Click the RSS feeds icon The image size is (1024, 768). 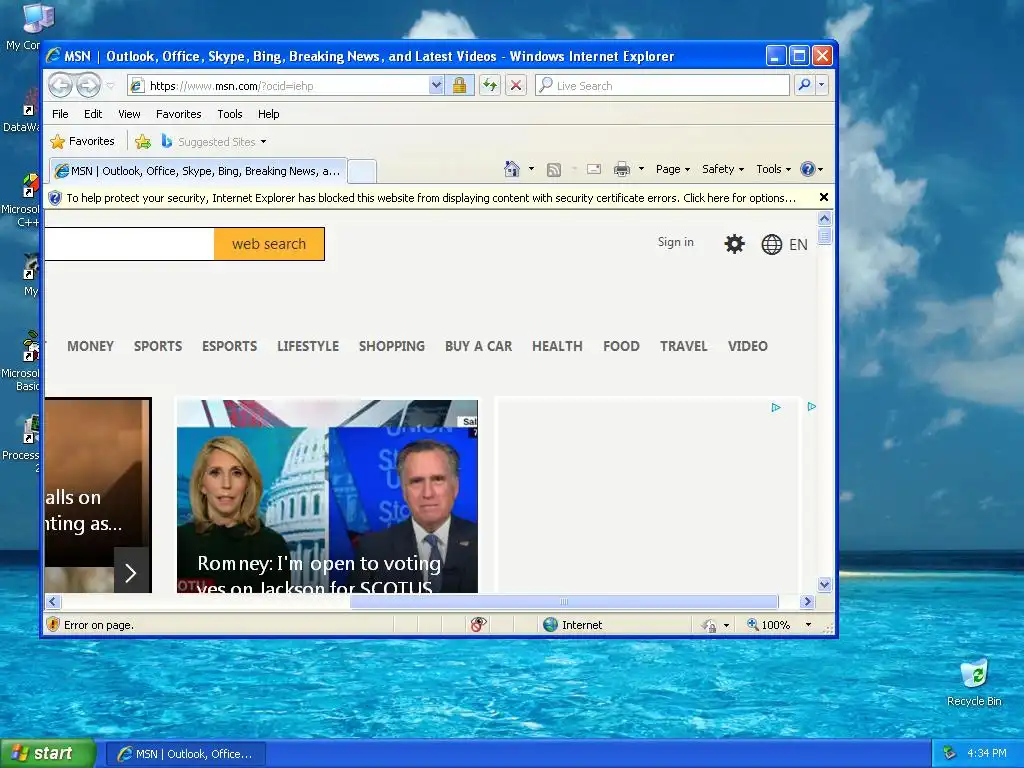pos(554,170)
